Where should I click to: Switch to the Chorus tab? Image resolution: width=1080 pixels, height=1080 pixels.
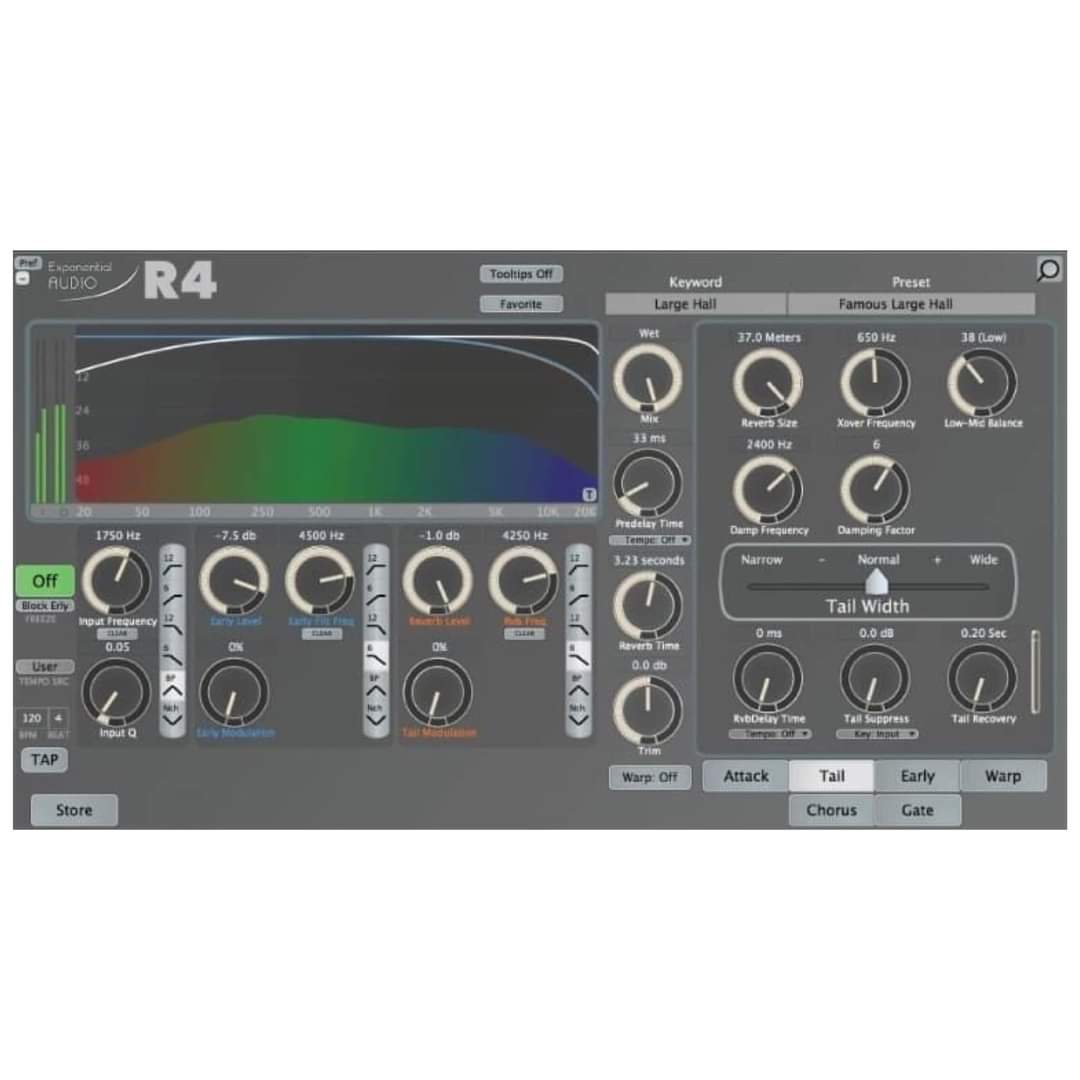coord(831,810)
